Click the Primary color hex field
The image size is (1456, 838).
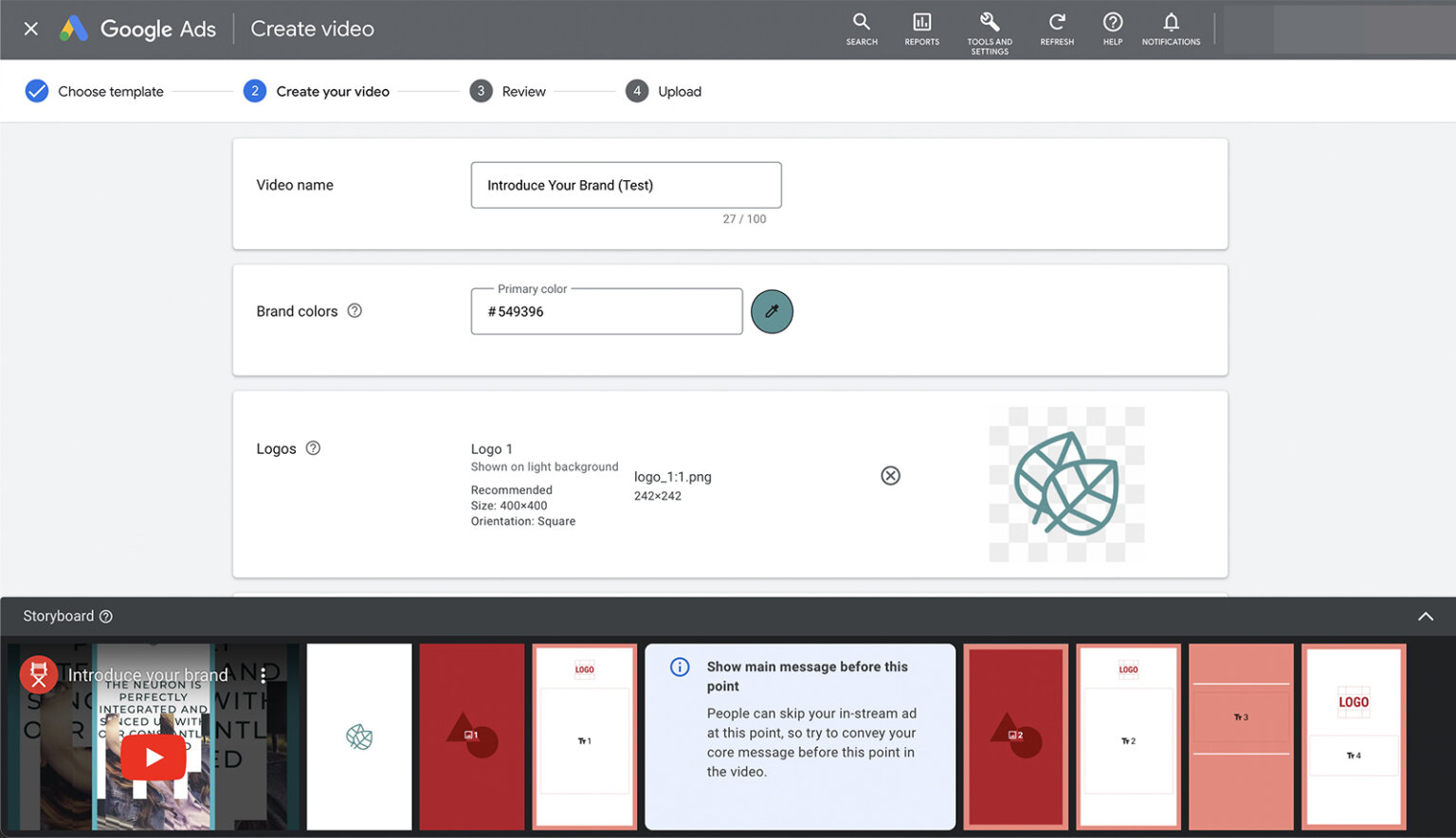[607, 311]
